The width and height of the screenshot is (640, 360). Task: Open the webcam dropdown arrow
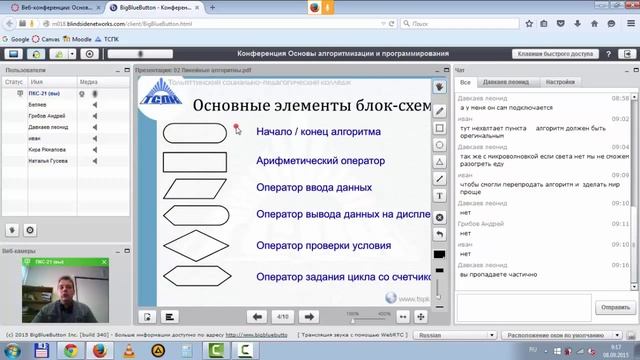[72, 54]
